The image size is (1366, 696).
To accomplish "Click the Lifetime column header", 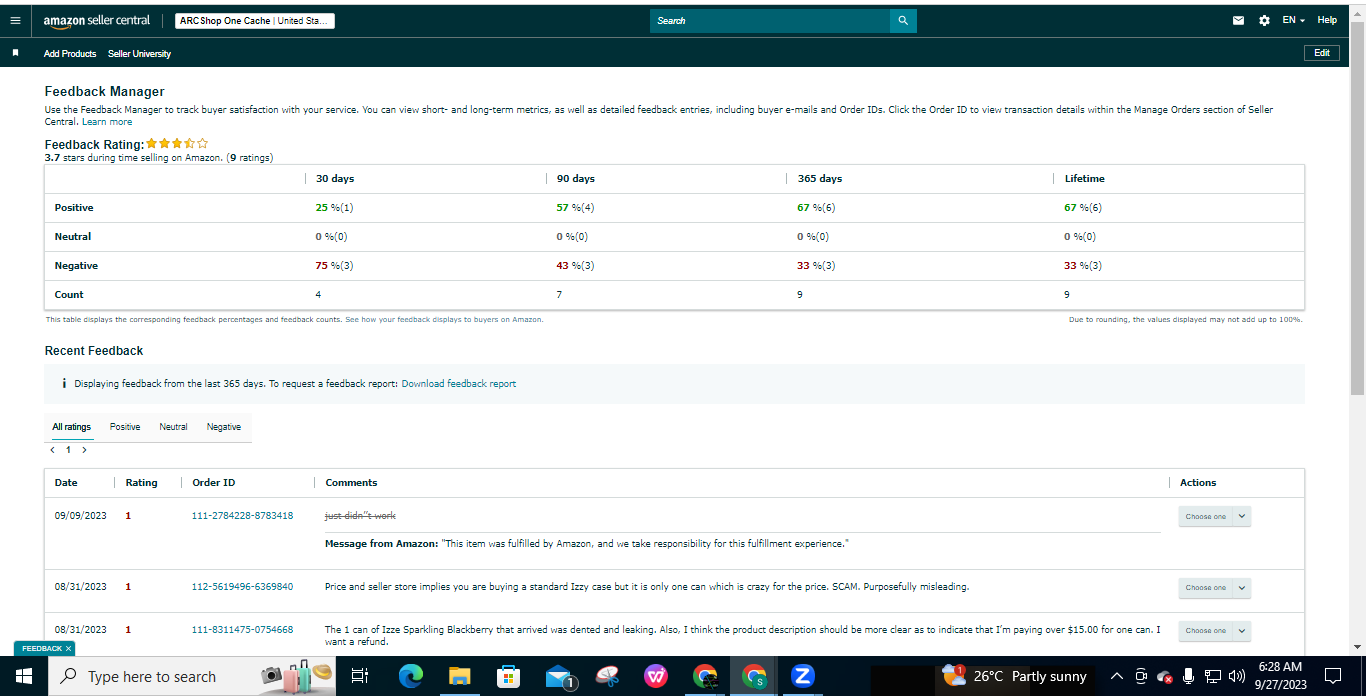I will (x=1085, y=179).
